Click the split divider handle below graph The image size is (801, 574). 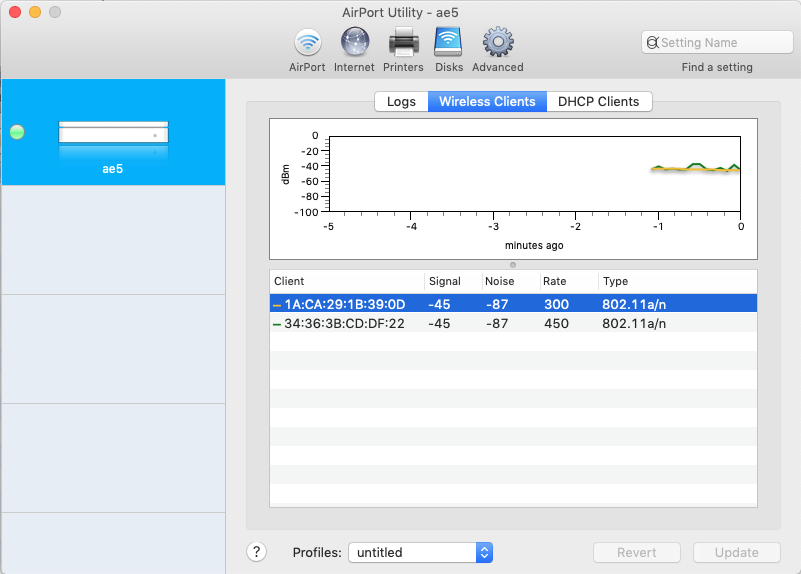(513, 265)
